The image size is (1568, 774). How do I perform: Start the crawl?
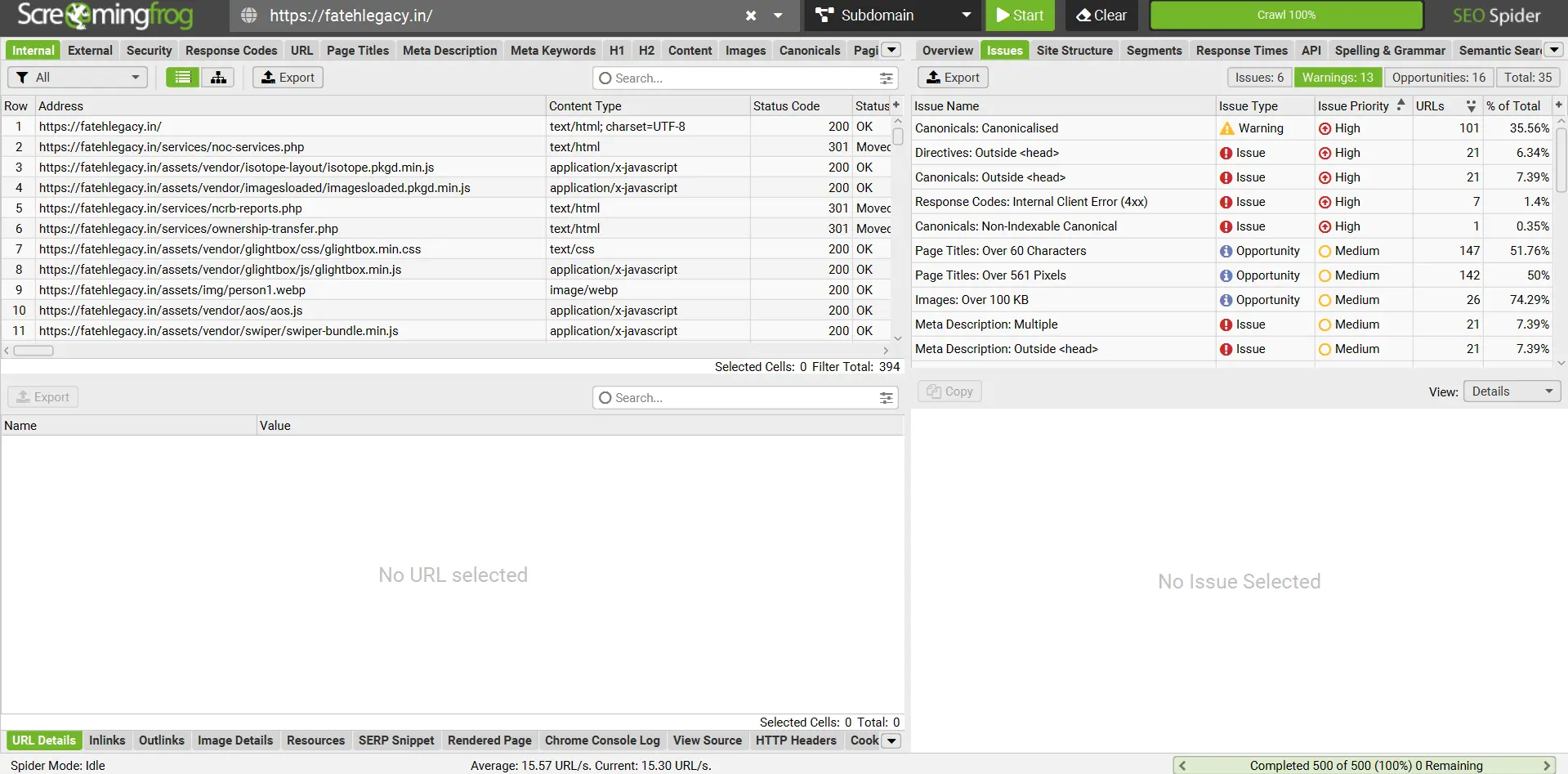1020,16
